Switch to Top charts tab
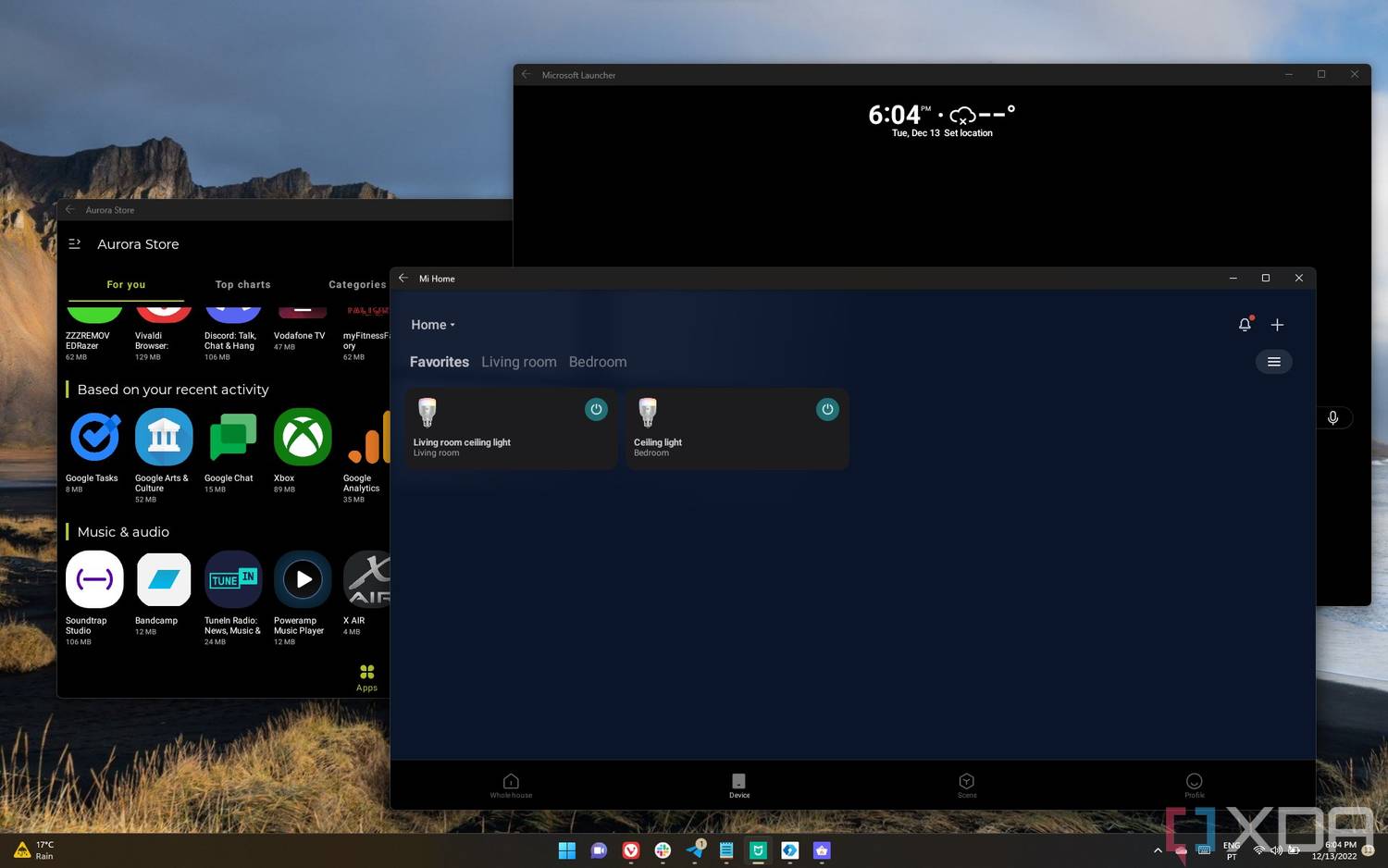1388x868 pixels. coord(243,285)
